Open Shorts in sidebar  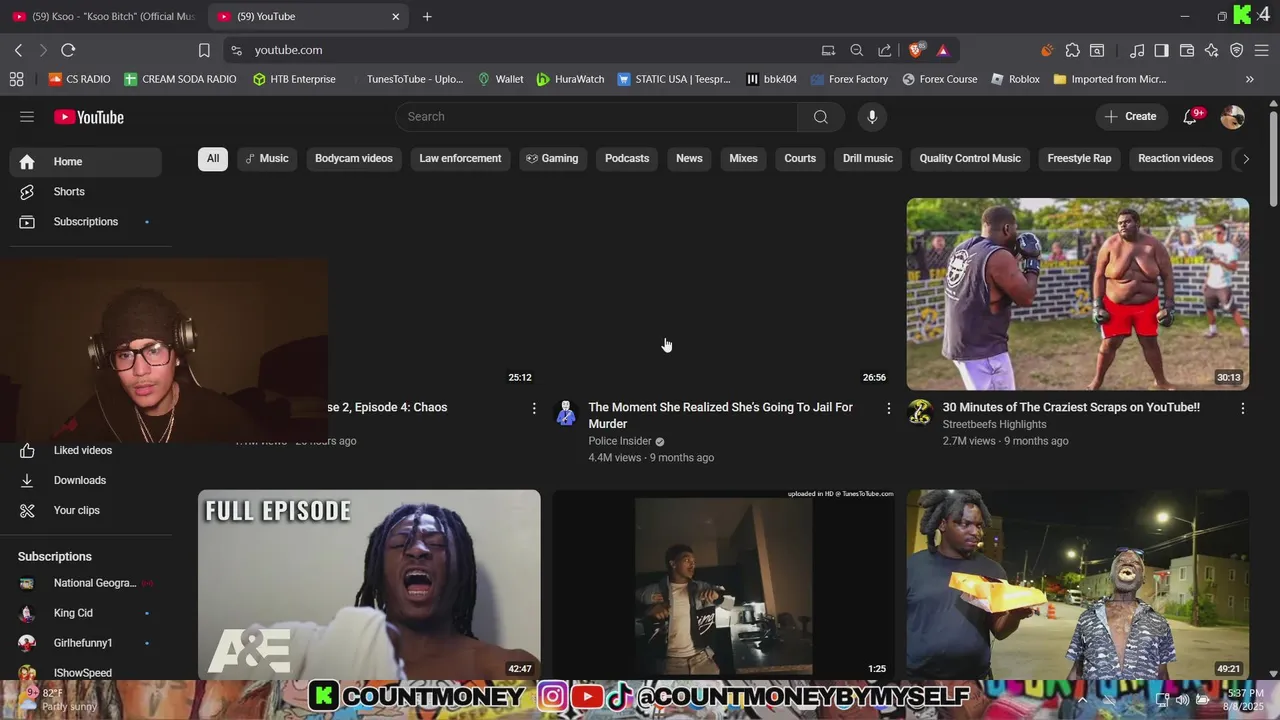click(86, 192)
